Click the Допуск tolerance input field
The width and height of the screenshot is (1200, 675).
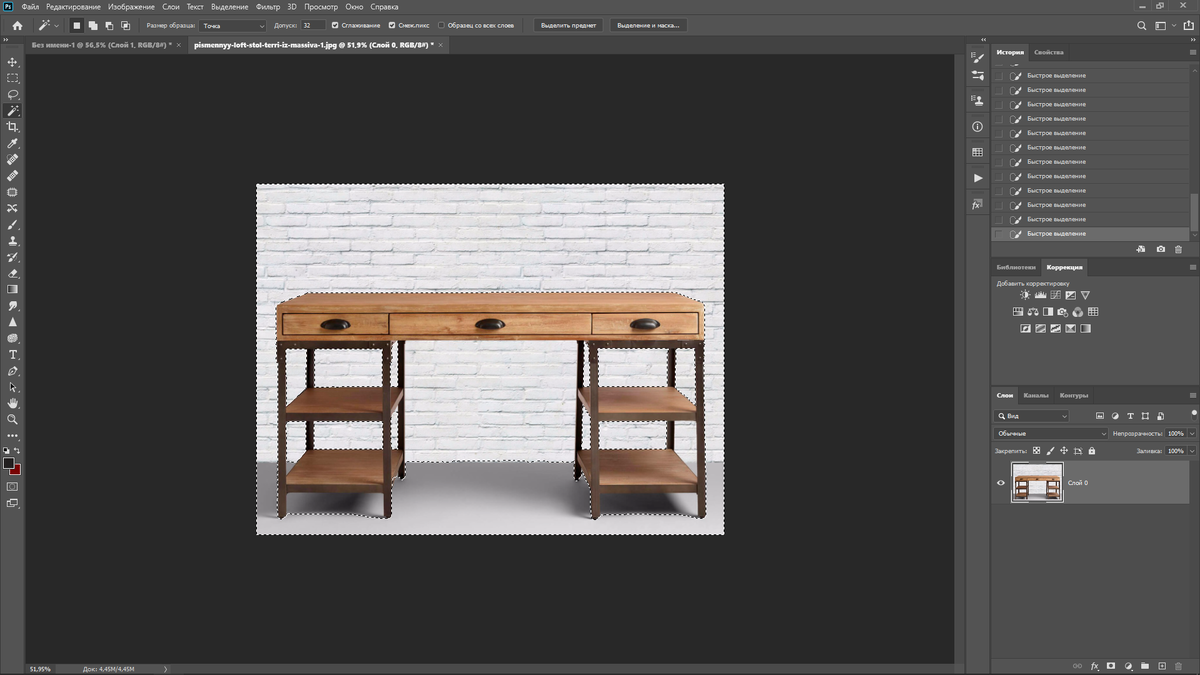point(312,25)
